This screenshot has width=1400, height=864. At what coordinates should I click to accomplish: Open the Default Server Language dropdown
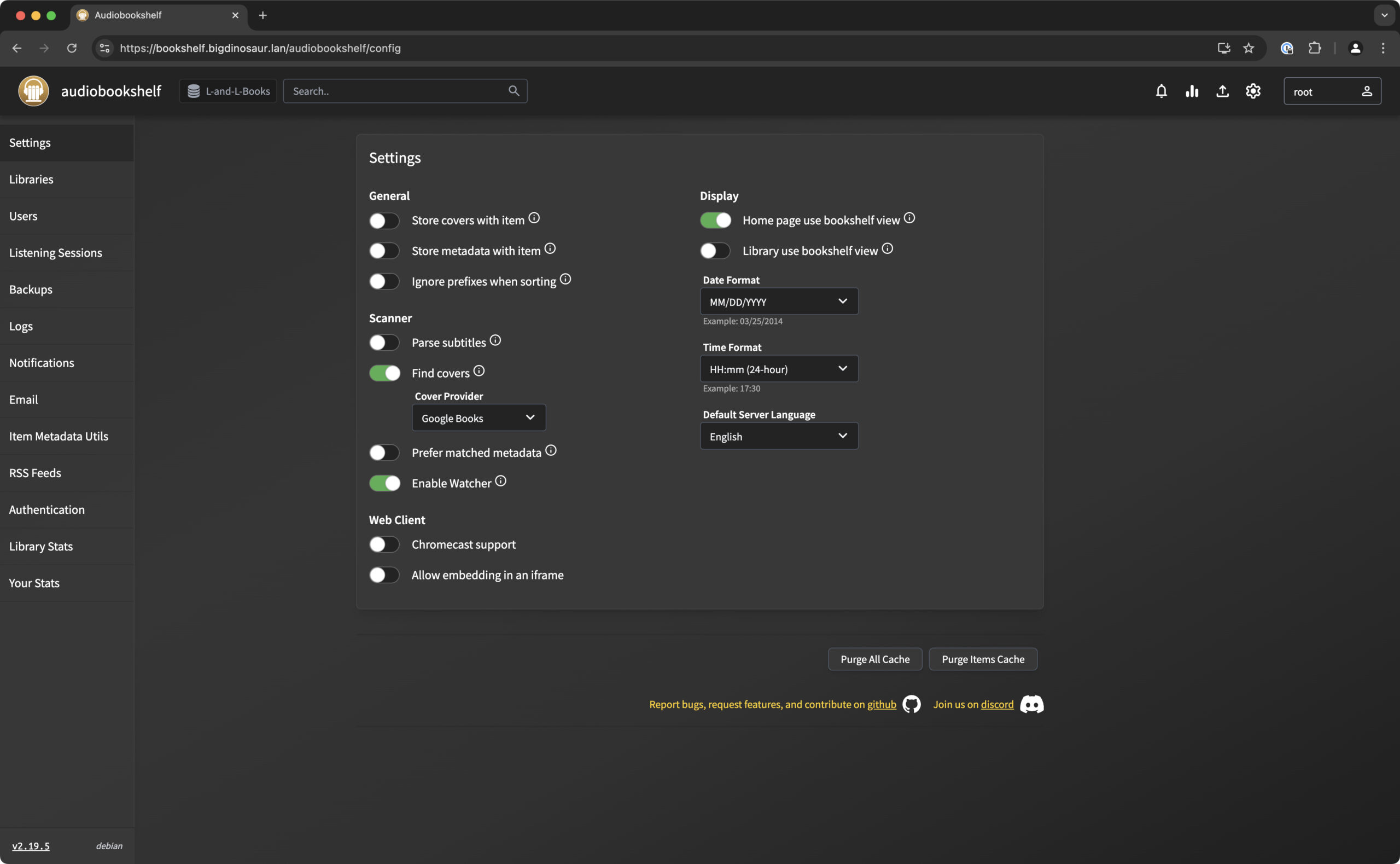(x=779, y=436)
